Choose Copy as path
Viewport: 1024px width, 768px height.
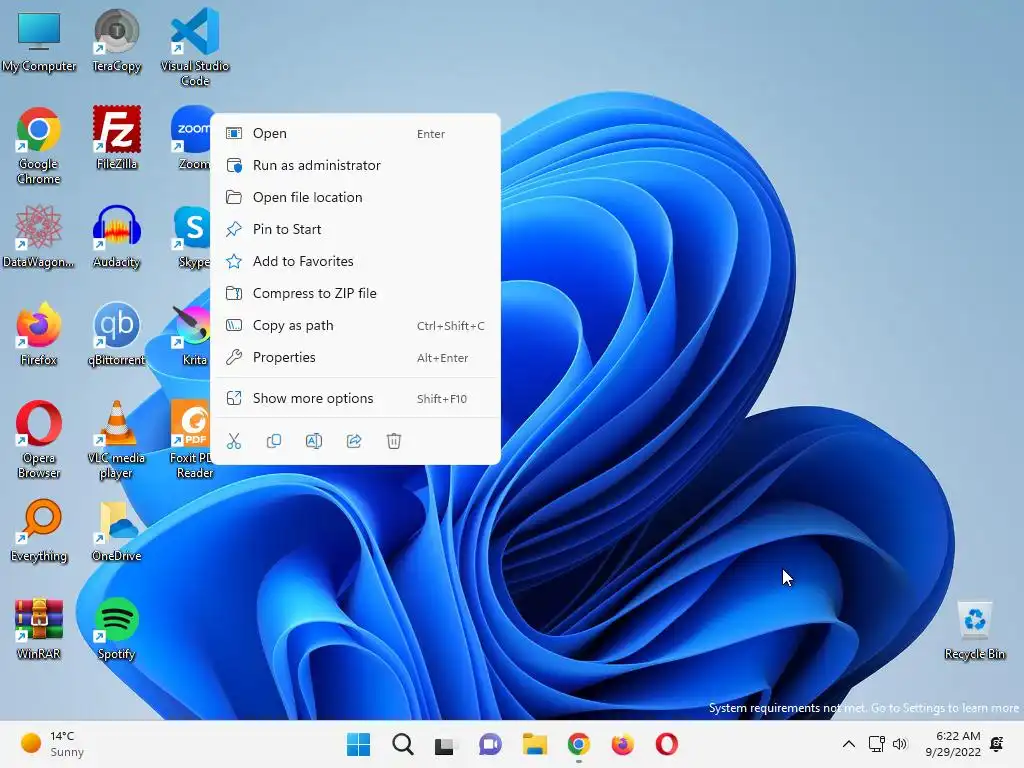355,325
